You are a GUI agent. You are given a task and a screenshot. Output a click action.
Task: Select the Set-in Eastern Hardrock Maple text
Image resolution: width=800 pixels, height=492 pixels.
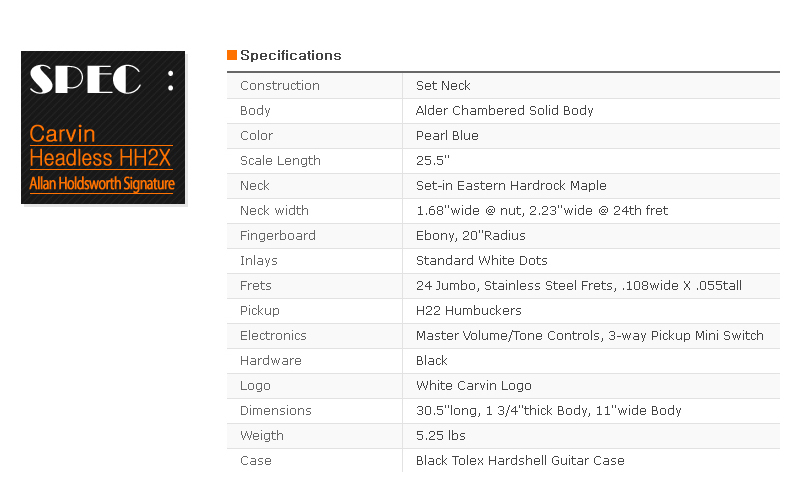511,186
